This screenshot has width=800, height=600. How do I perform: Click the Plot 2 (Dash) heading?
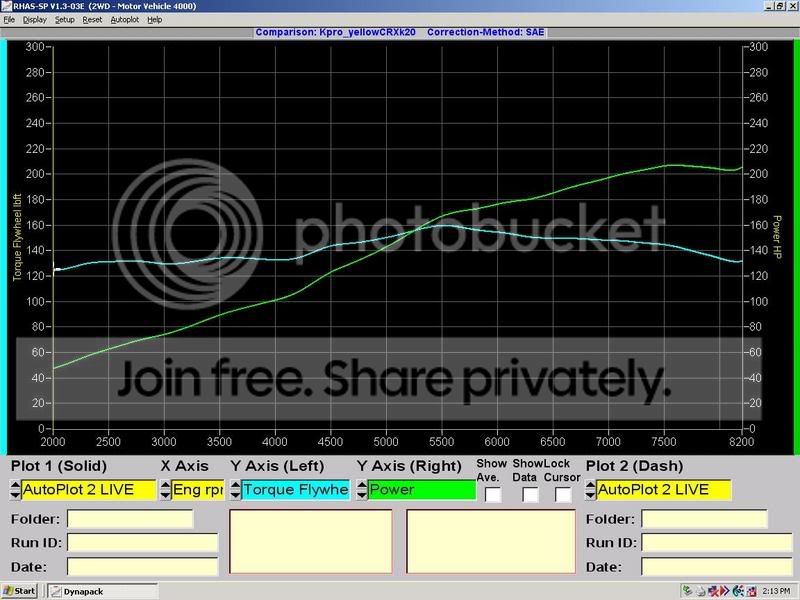(634, 466)
